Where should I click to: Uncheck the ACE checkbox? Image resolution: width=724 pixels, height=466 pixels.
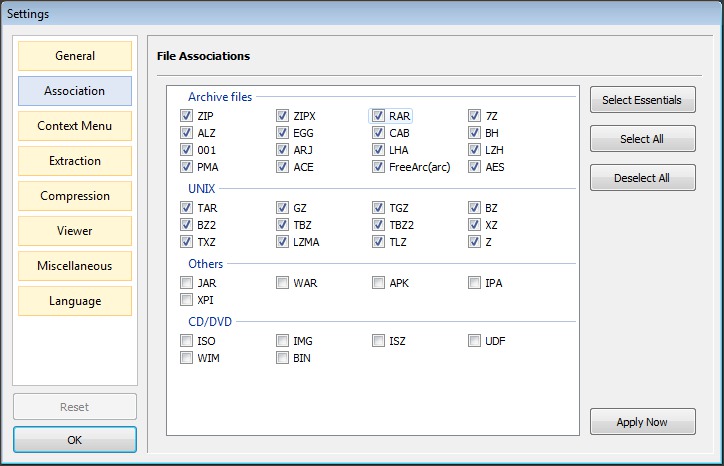(x=283, y=167)
